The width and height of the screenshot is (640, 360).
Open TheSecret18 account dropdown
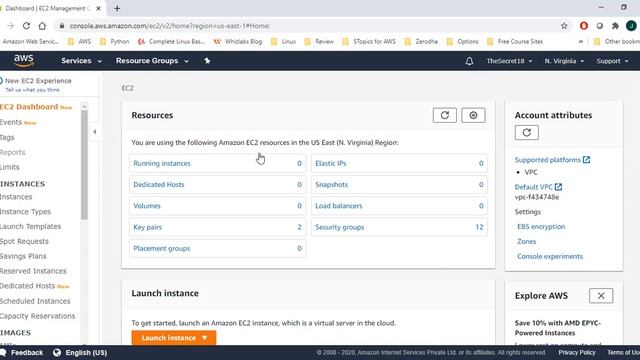(509, 61)
